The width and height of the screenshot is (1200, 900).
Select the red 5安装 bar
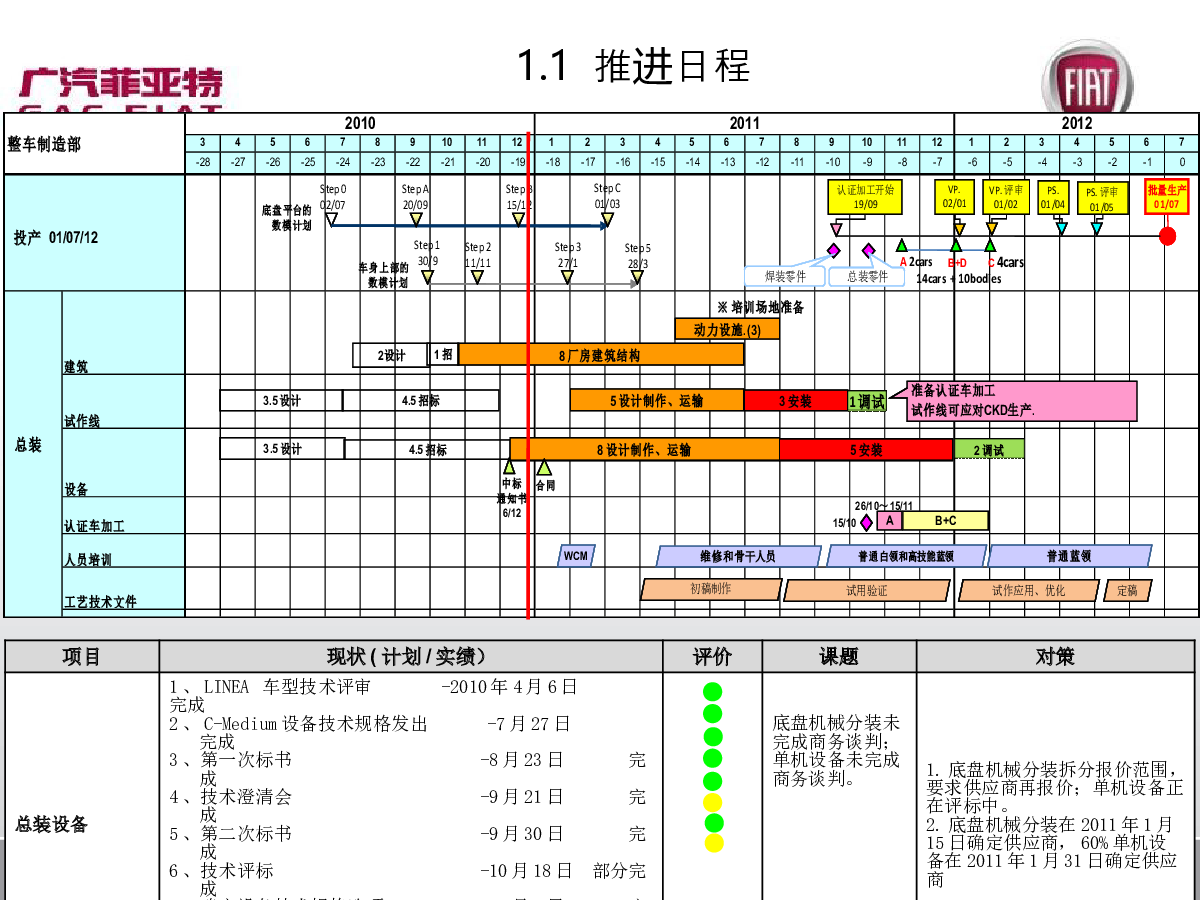(867, 449)
